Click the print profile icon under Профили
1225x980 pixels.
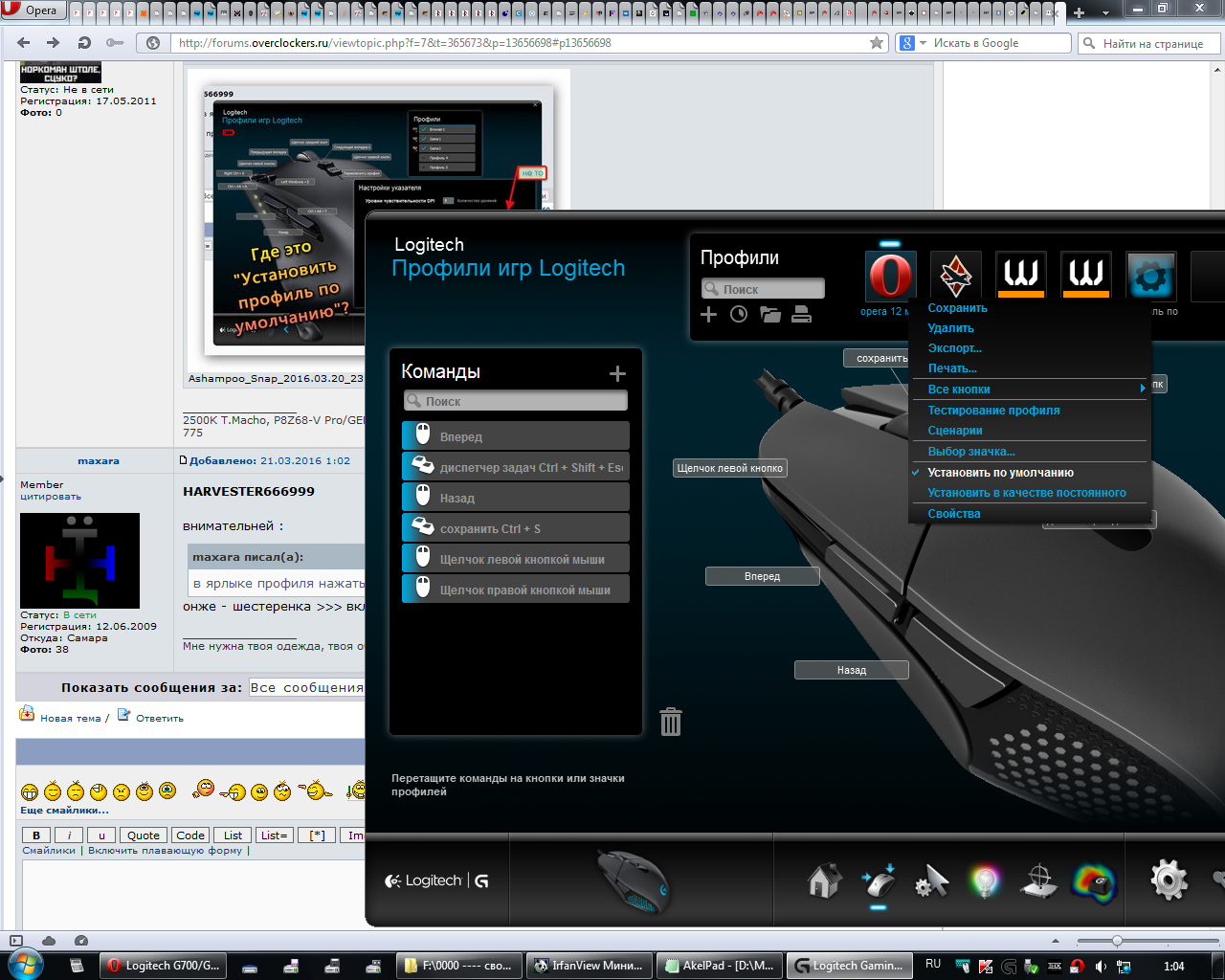click(802, 314)
